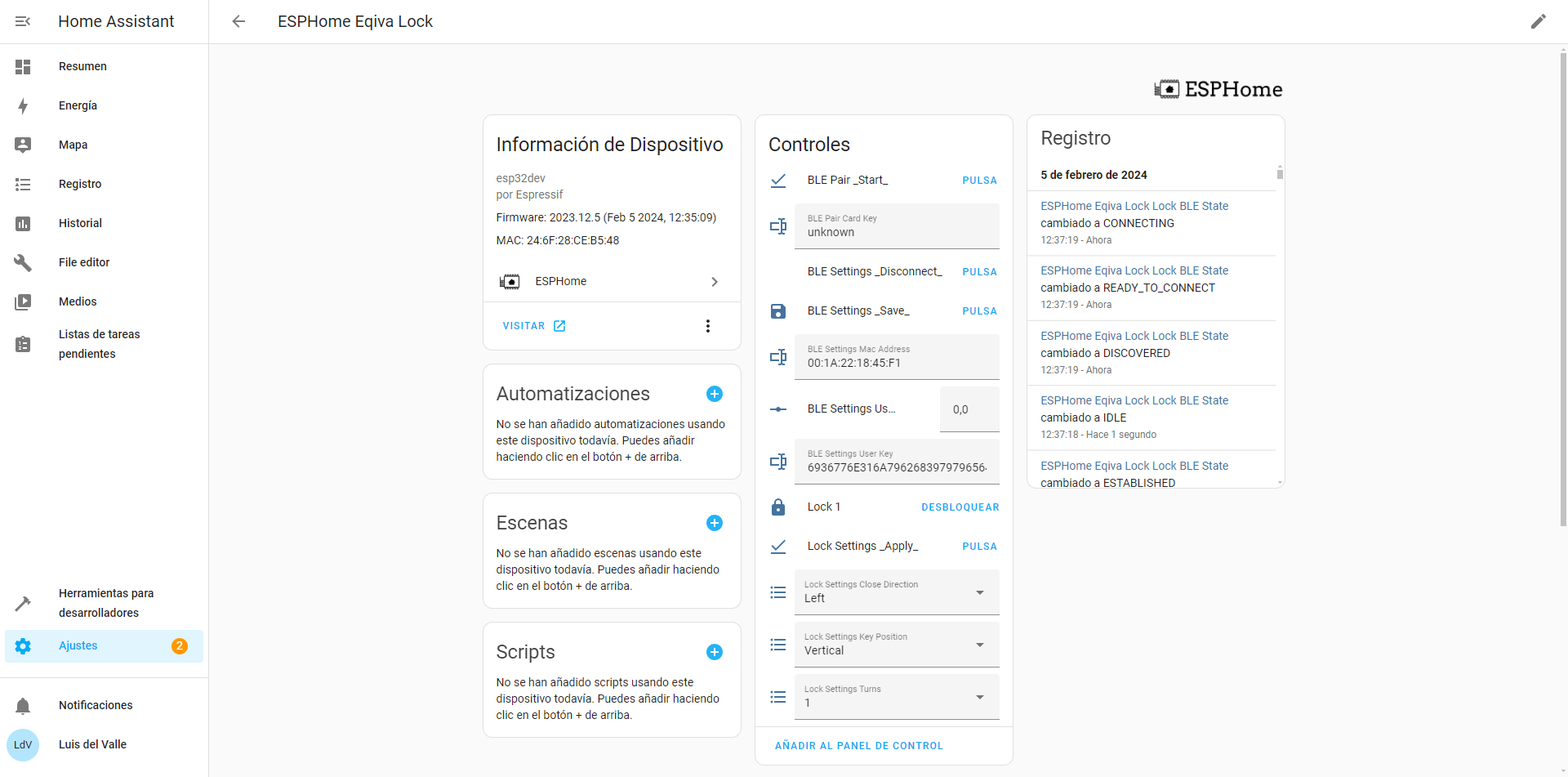The height and width of the screenshot is (777, 1568).
Task: Open Lock Settings Close Direction dropdown
Action: coord(897,592)
